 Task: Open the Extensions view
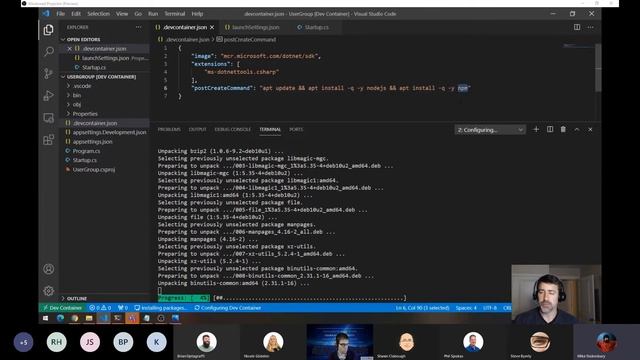(x=49, y=140)
